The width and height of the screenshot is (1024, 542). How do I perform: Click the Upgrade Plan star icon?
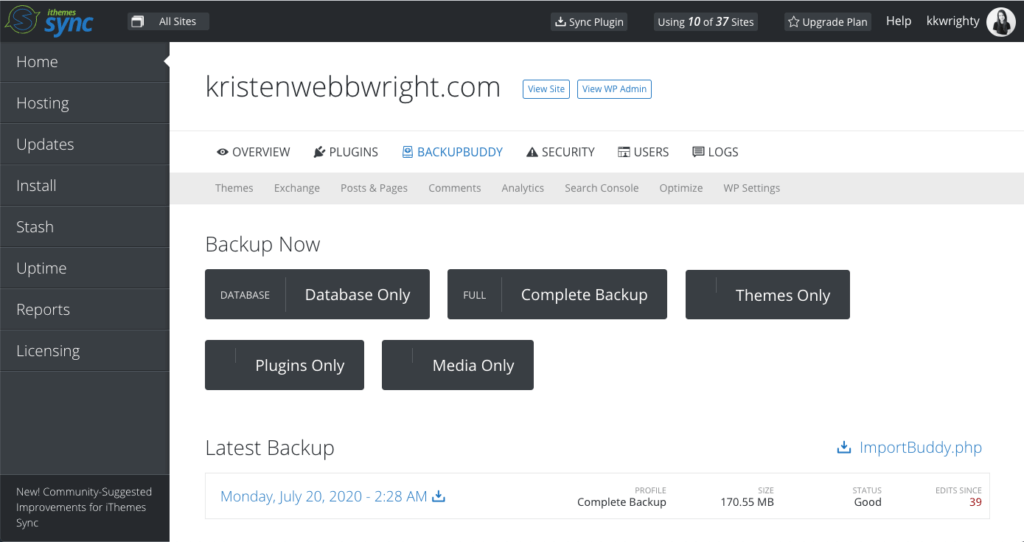point(793,22)
